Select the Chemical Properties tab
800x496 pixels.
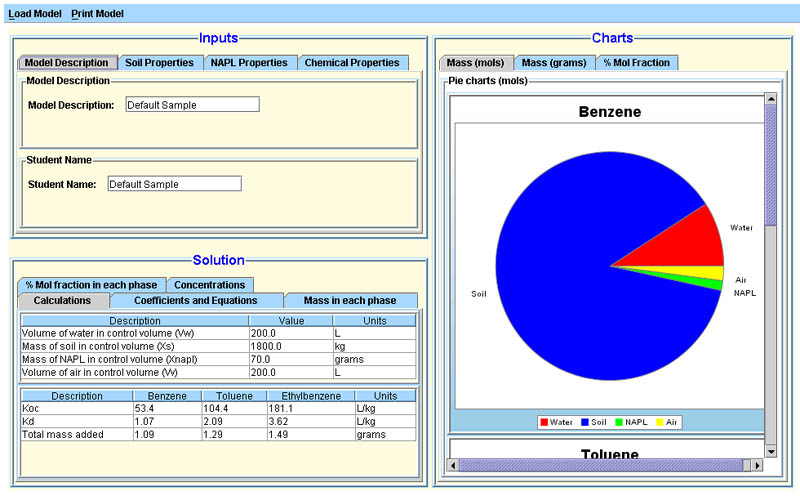[352, 62]
